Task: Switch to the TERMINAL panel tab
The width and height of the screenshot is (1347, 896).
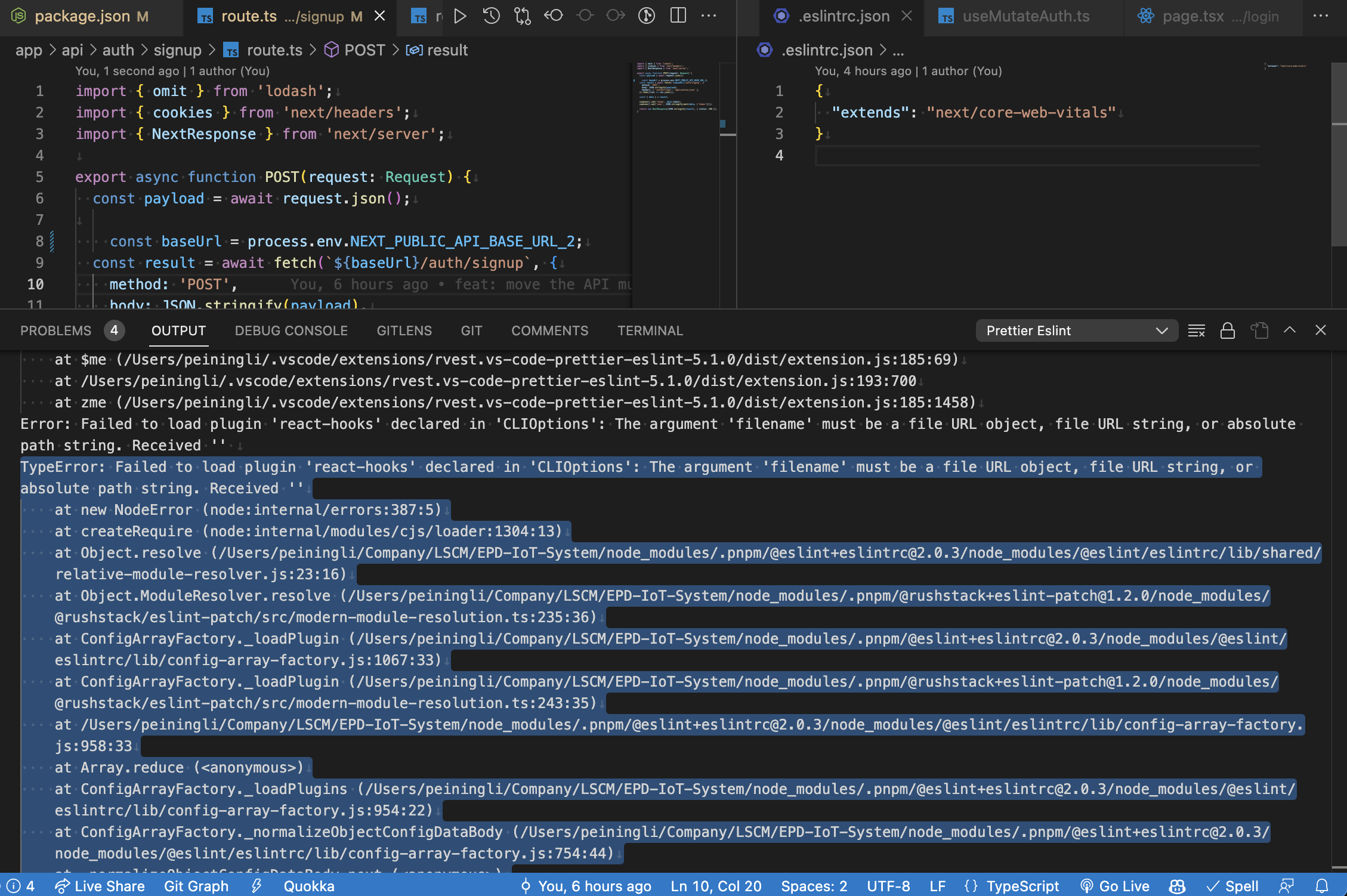Action: [x=650, y=330]
